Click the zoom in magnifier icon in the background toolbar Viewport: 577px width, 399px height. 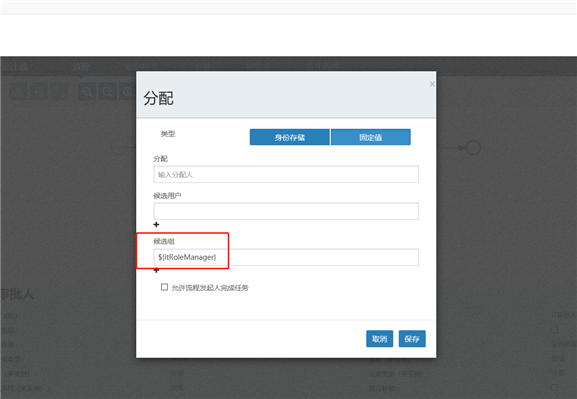[87, 91]
